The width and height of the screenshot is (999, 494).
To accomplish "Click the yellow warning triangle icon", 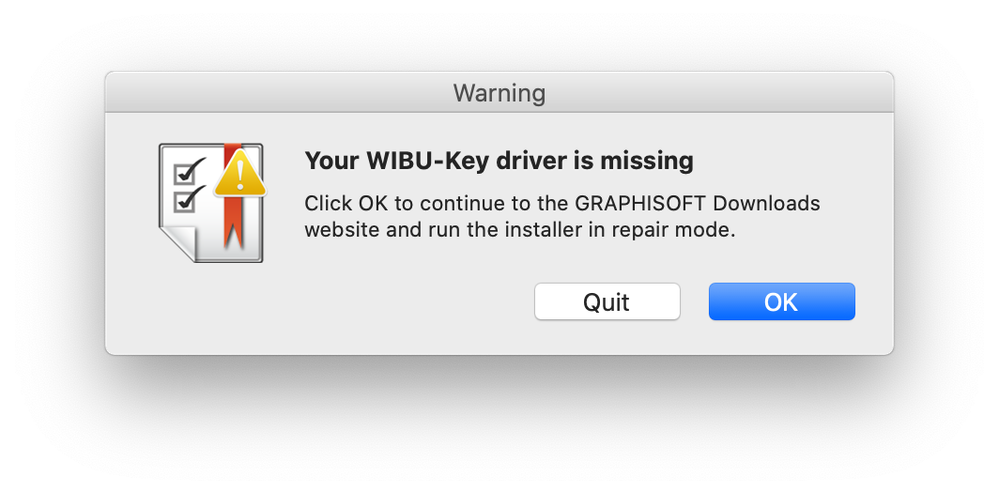I will (x=240, y=178).
